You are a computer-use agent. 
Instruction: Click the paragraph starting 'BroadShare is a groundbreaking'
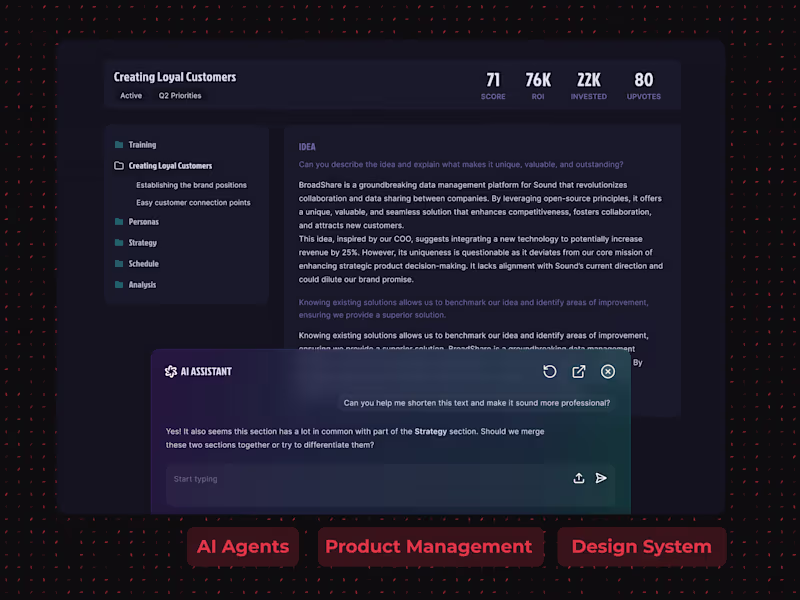(480, 205)
